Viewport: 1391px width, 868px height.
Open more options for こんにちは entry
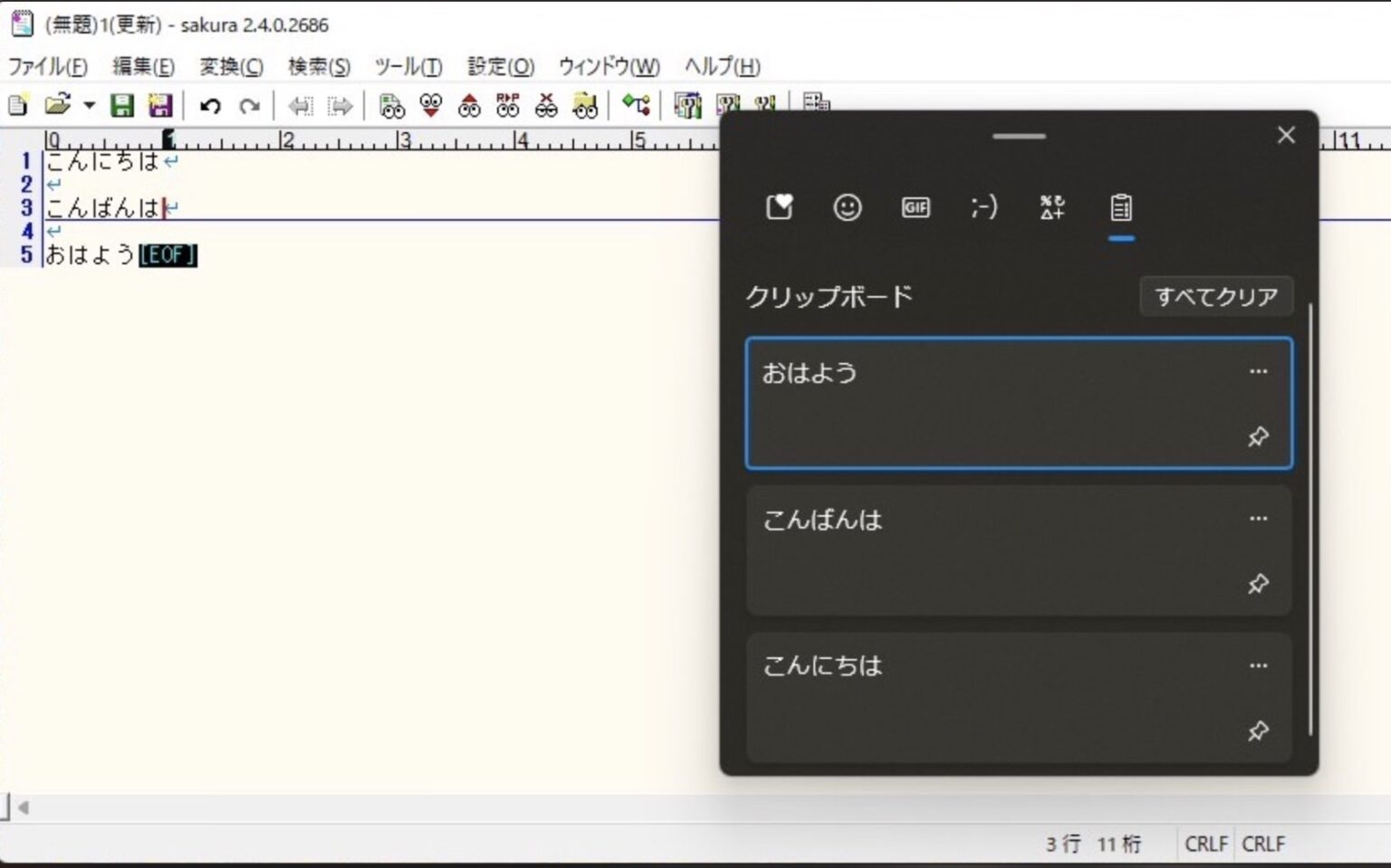[x=1258, y=665]
